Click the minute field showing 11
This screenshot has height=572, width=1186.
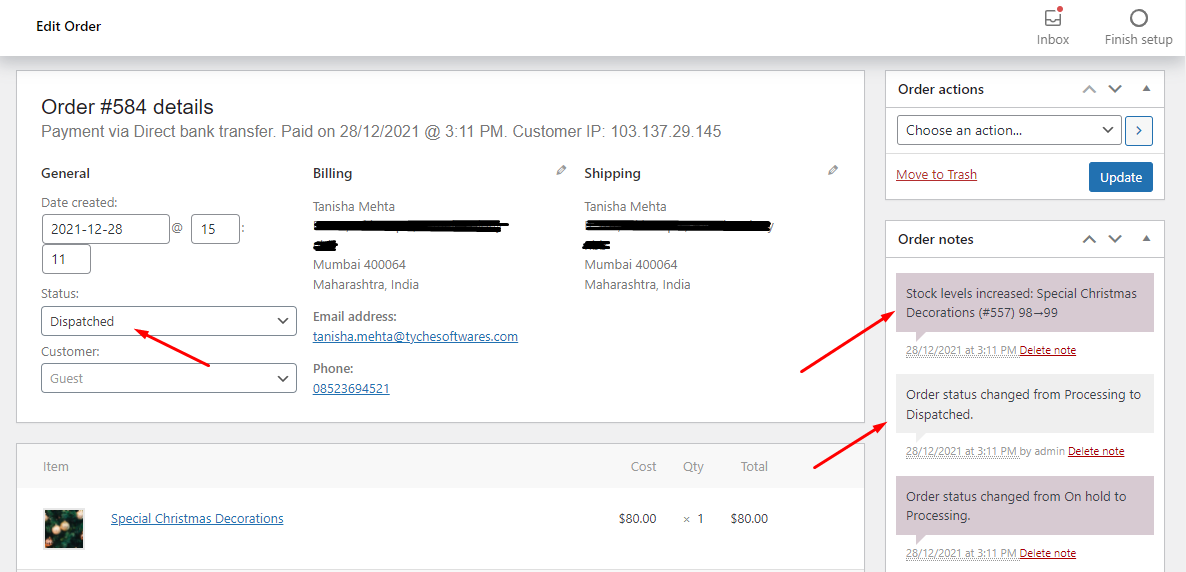pos(67,259)
